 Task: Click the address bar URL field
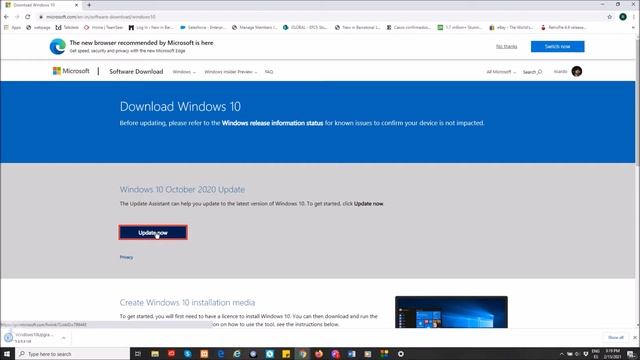pyautogui.click(x=318, y=17)
